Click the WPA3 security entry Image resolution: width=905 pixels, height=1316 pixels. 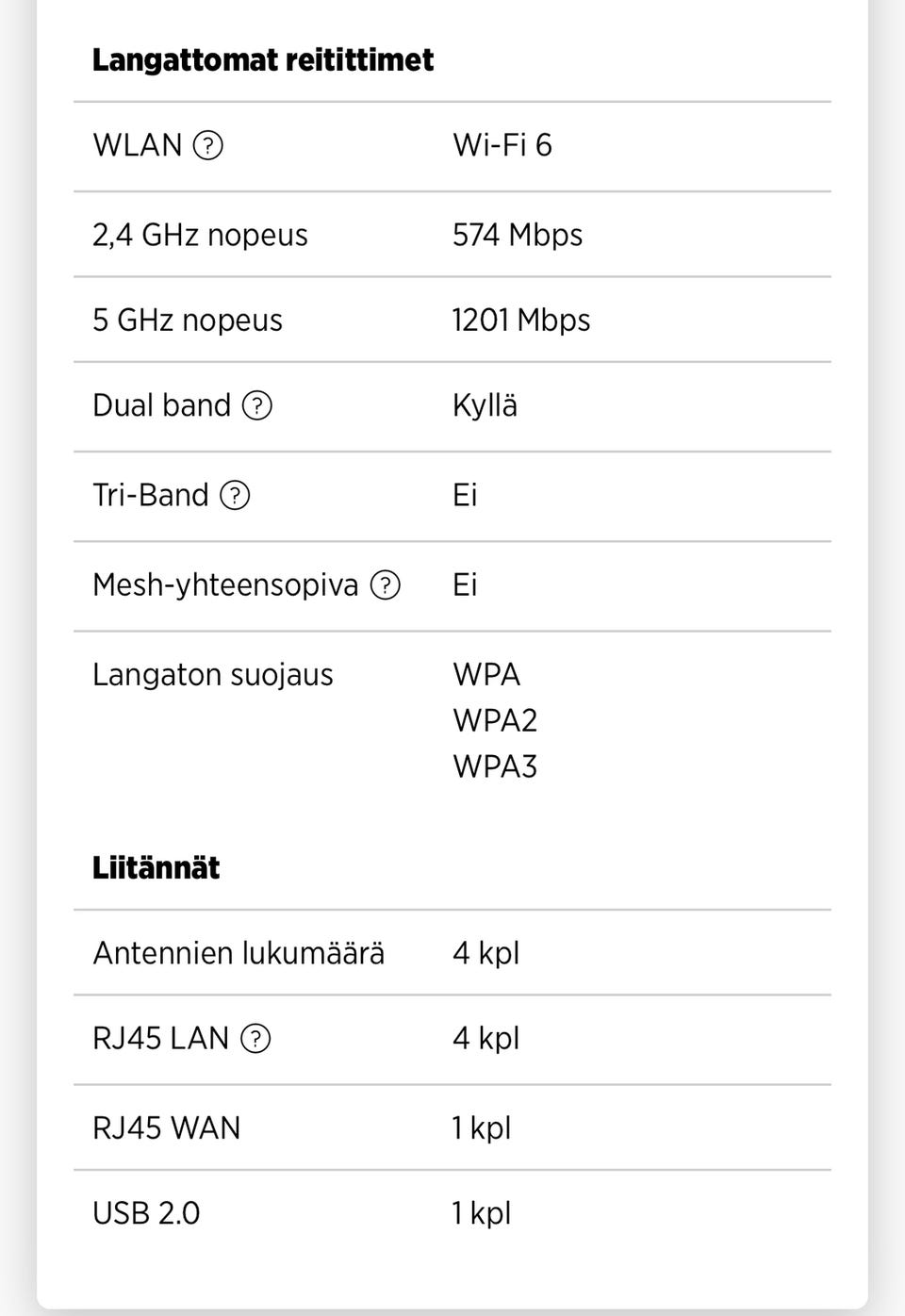[x=494, y=766]
